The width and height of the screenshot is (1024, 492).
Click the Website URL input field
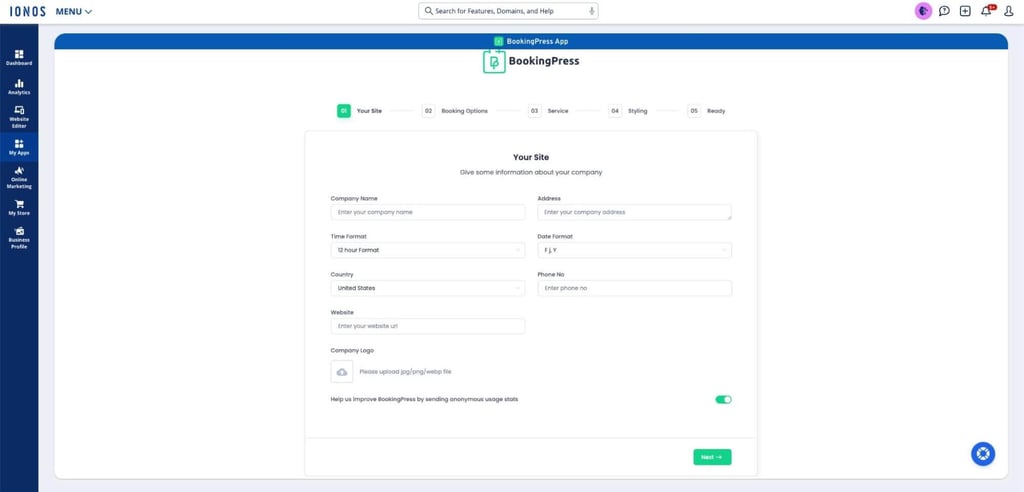click(428, 326)
